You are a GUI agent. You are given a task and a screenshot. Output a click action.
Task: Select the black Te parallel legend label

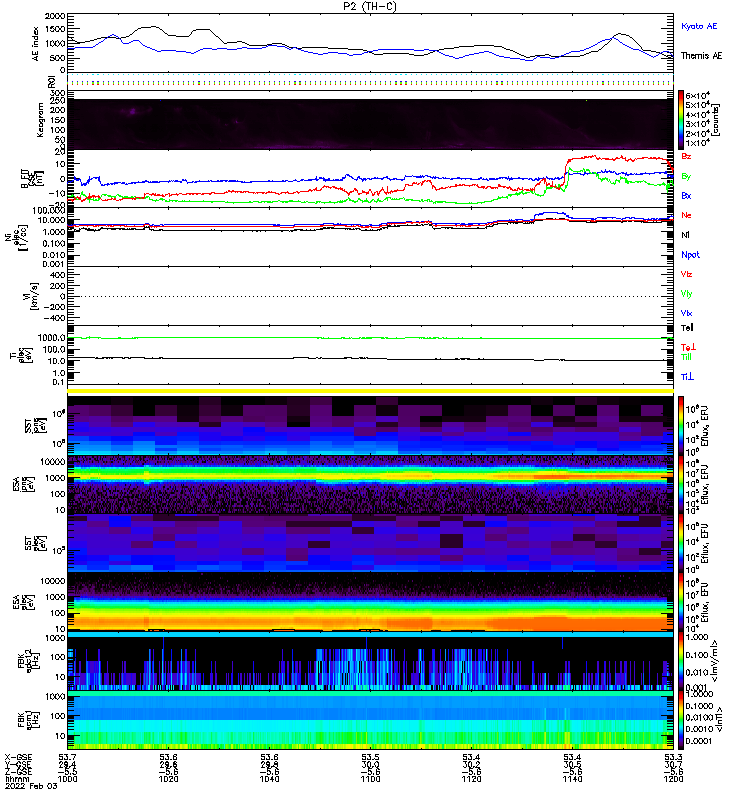pos(687,328)
